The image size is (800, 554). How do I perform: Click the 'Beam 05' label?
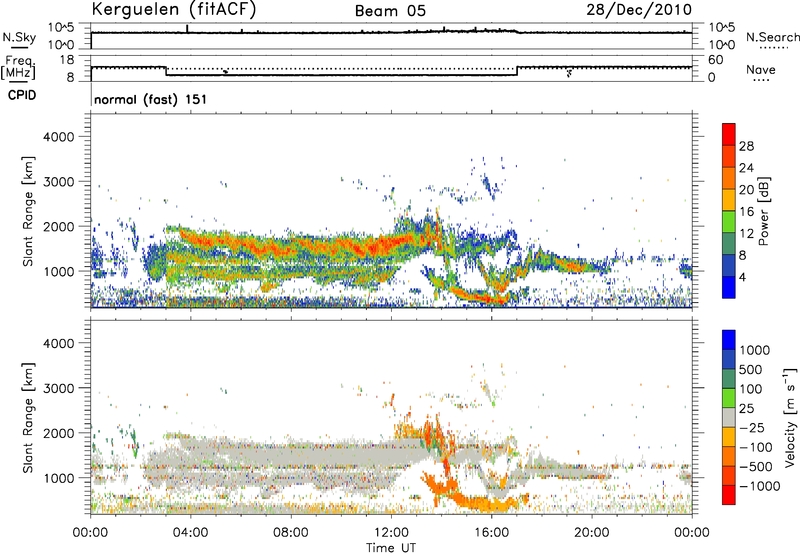(390, 11)
